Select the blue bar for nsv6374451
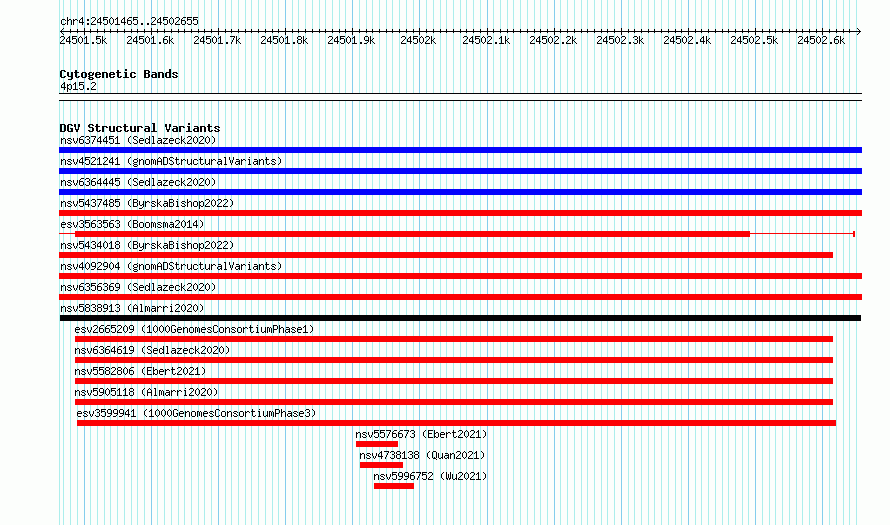The image size is (890, 525). point(460,150)
